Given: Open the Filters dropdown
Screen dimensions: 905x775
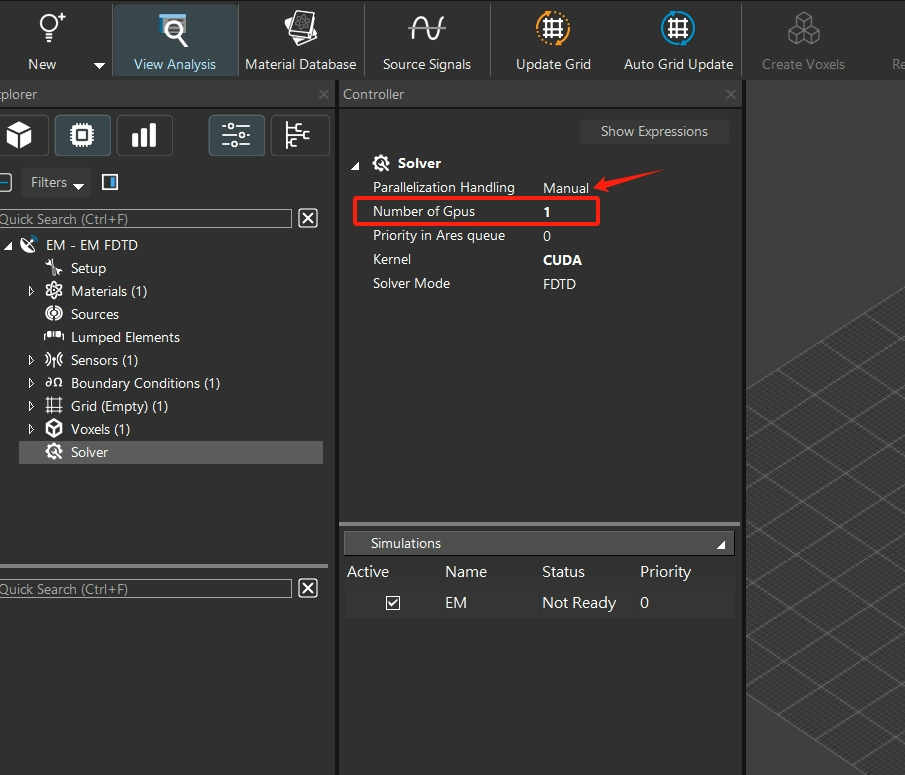Looking at the screenshot, I should click(x=56, y=183).
